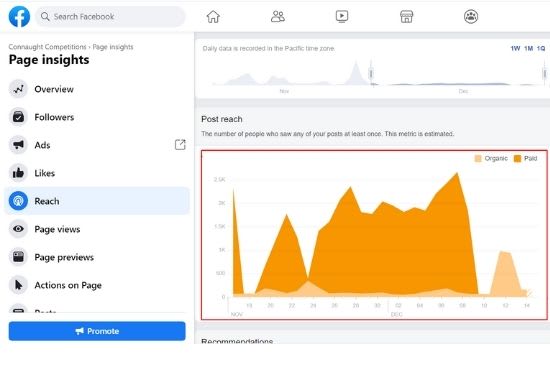Screen dimensions: 550x370
Task: Select Page previews in the sidebar
Action: click(97, 257)
